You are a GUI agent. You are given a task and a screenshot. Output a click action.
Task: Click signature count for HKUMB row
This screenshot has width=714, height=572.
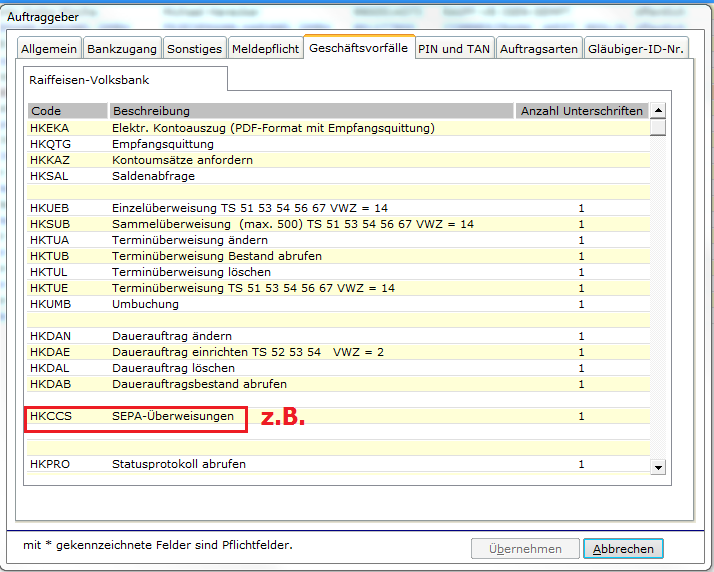[x=581, y=304]
